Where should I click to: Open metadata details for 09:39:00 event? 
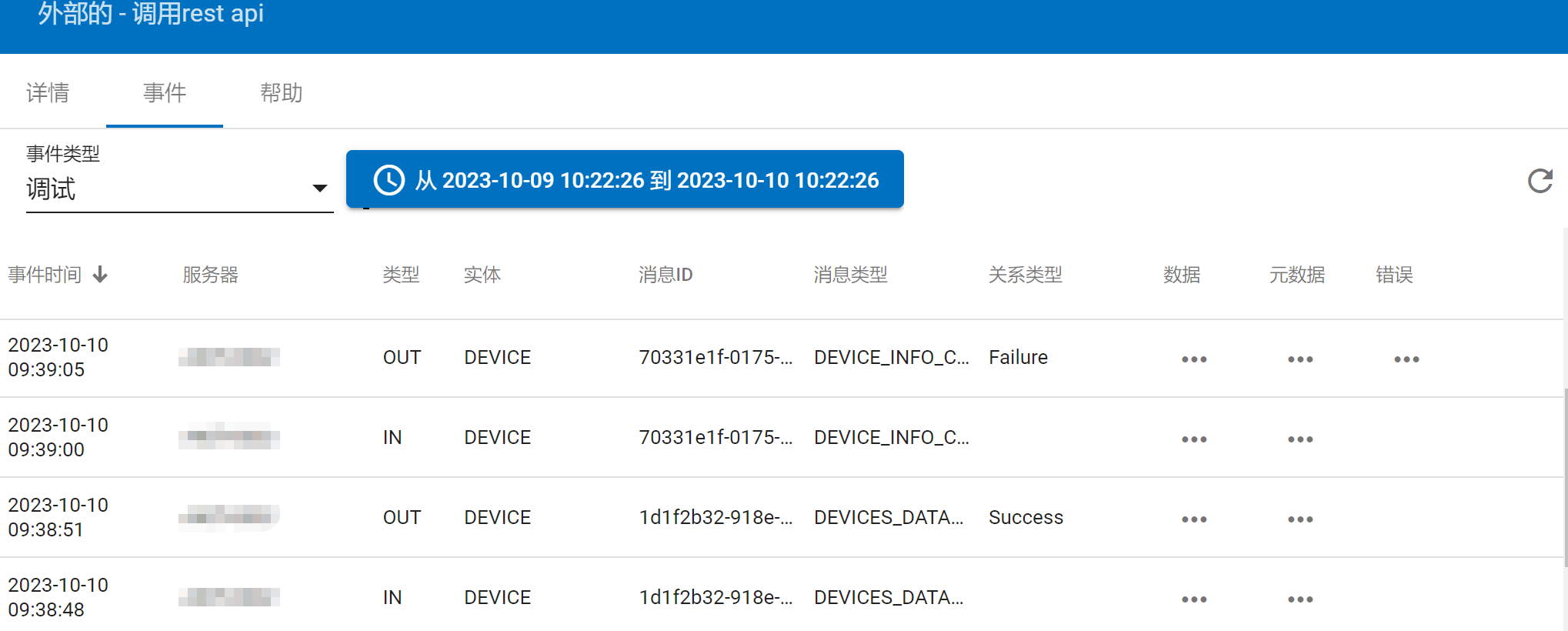pyautogui.click(x=1299, y=439)
